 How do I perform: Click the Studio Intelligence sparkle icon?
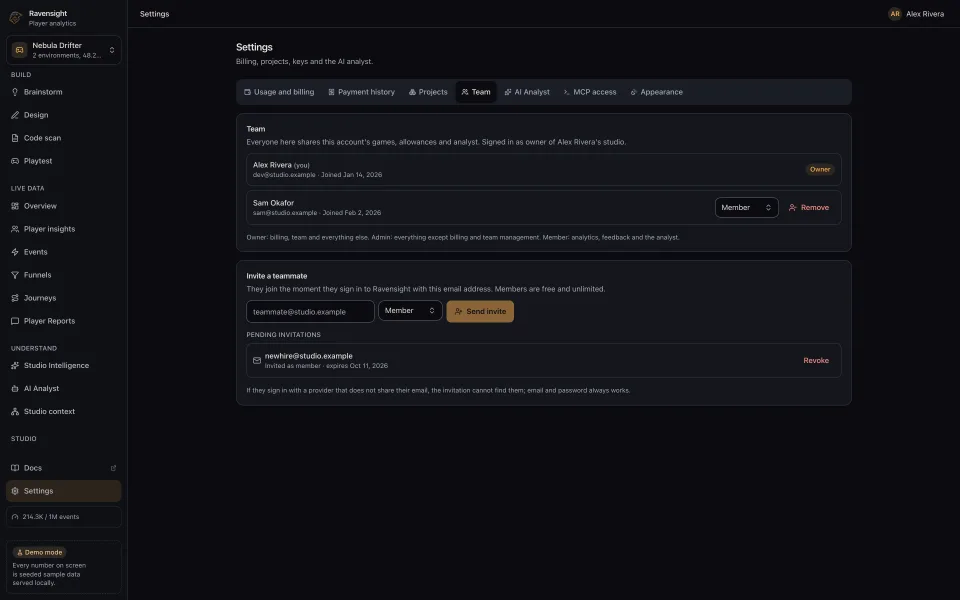[x=15, y=366]
